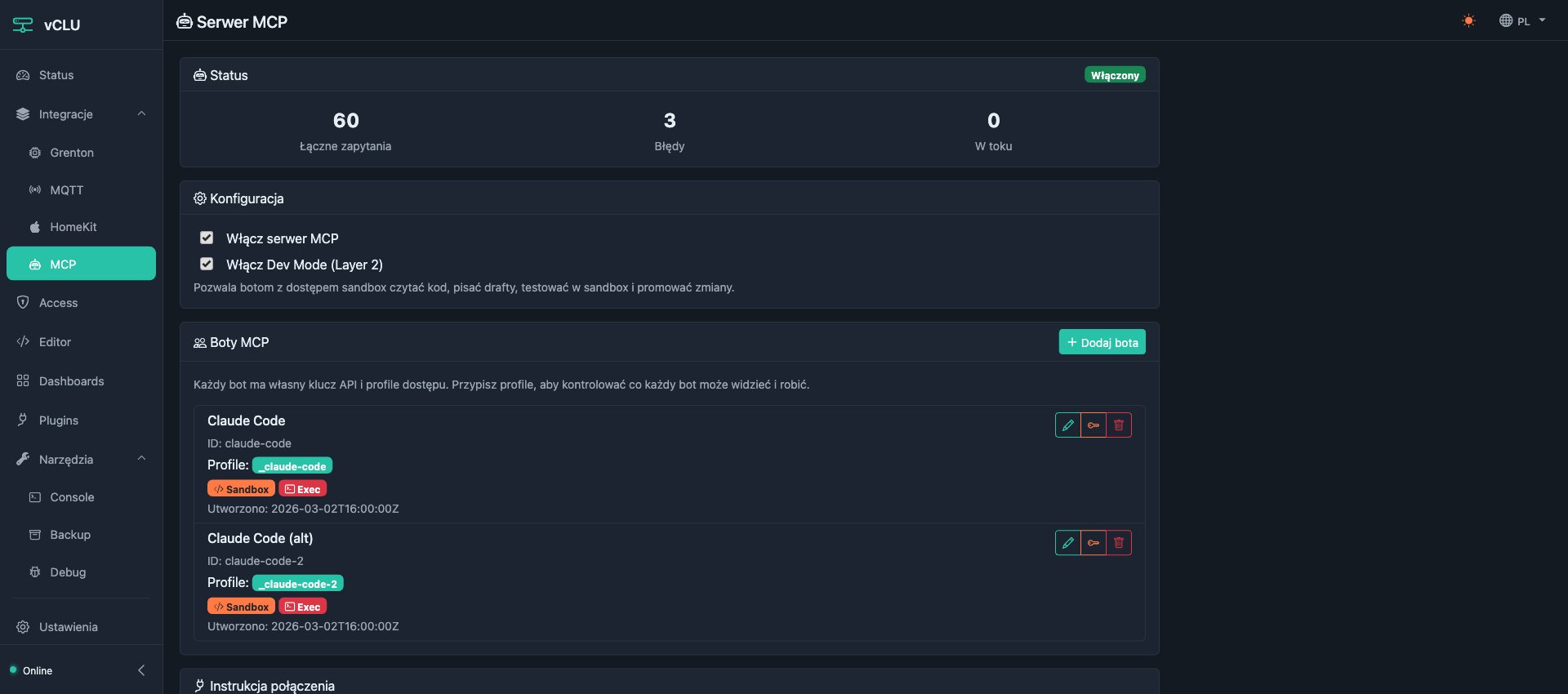Collapse the sidebar with the arrow
1568x694 pixels.
click(x=141, y=670)
